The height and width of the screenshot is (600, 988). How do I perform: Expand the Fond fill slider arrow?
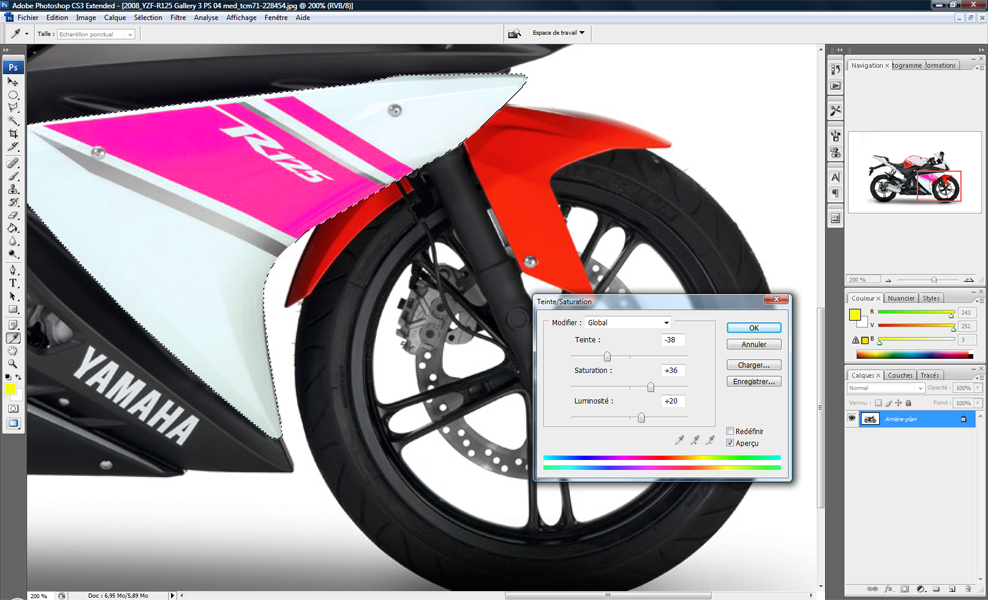(x=978, y=403)
